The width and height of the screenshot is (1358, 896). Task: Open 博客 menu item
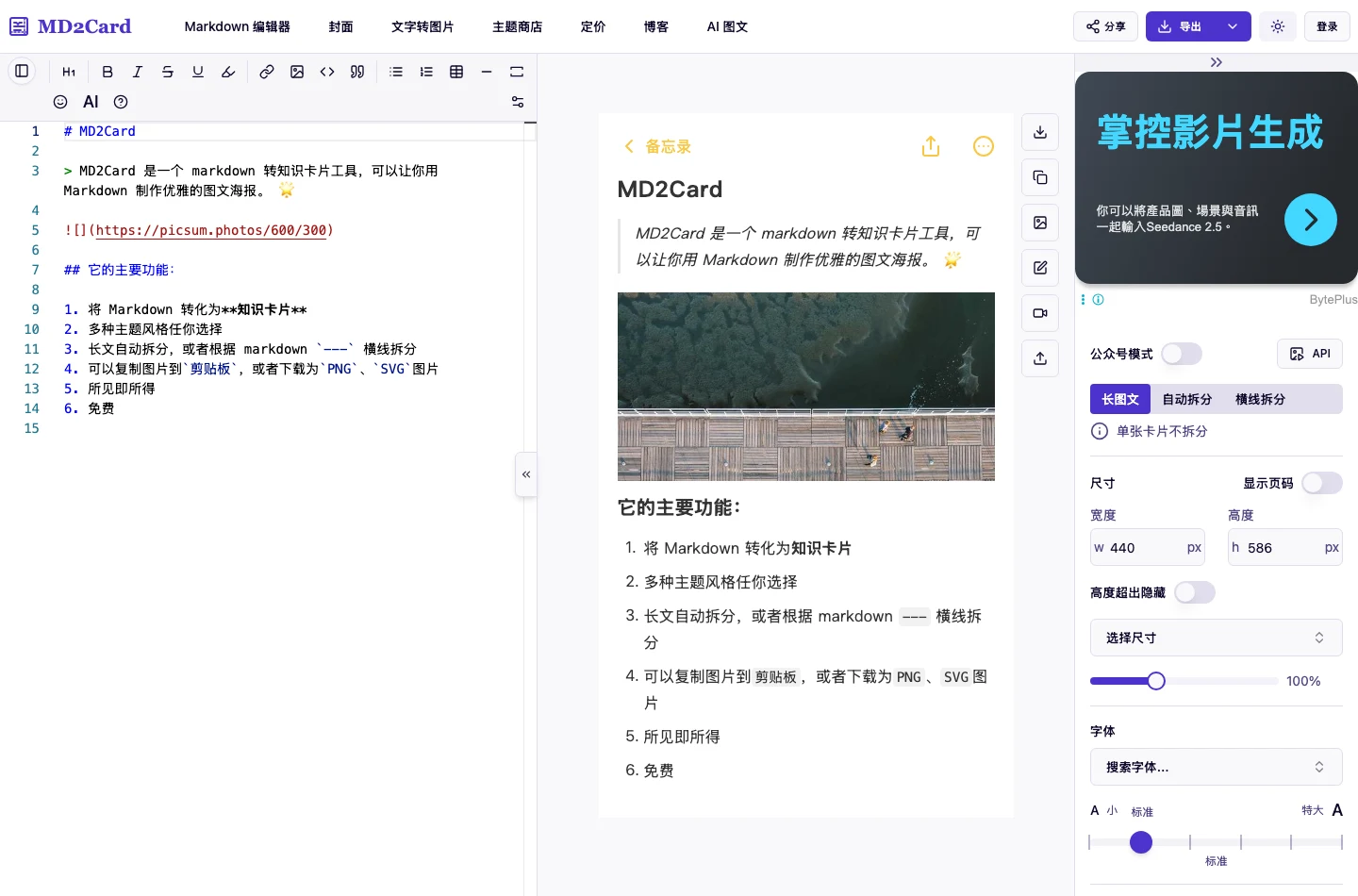tap(656, 26)
